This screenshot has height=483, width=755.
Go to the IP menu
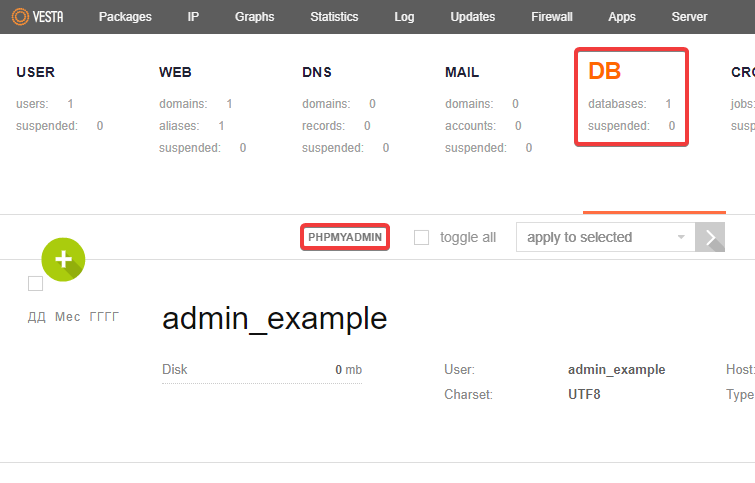click(193, 17)
